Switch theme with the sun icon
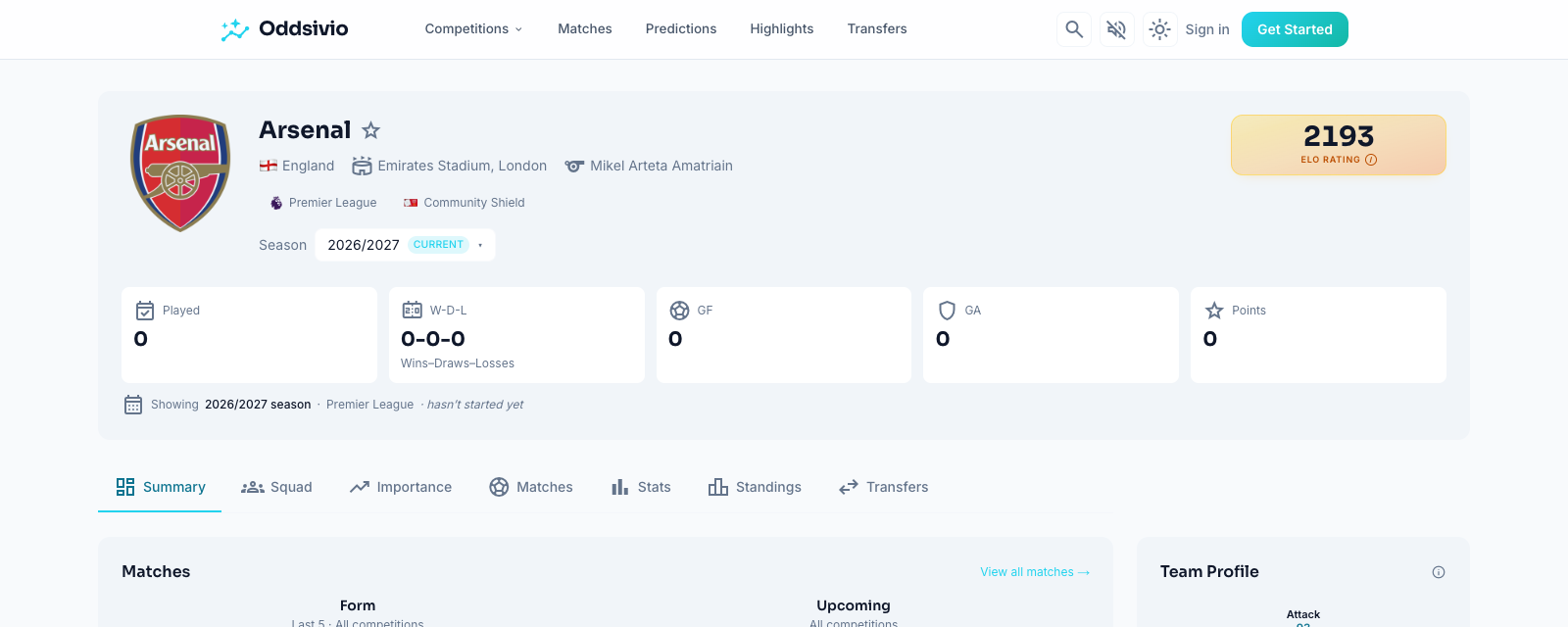 pos(1159,29)
